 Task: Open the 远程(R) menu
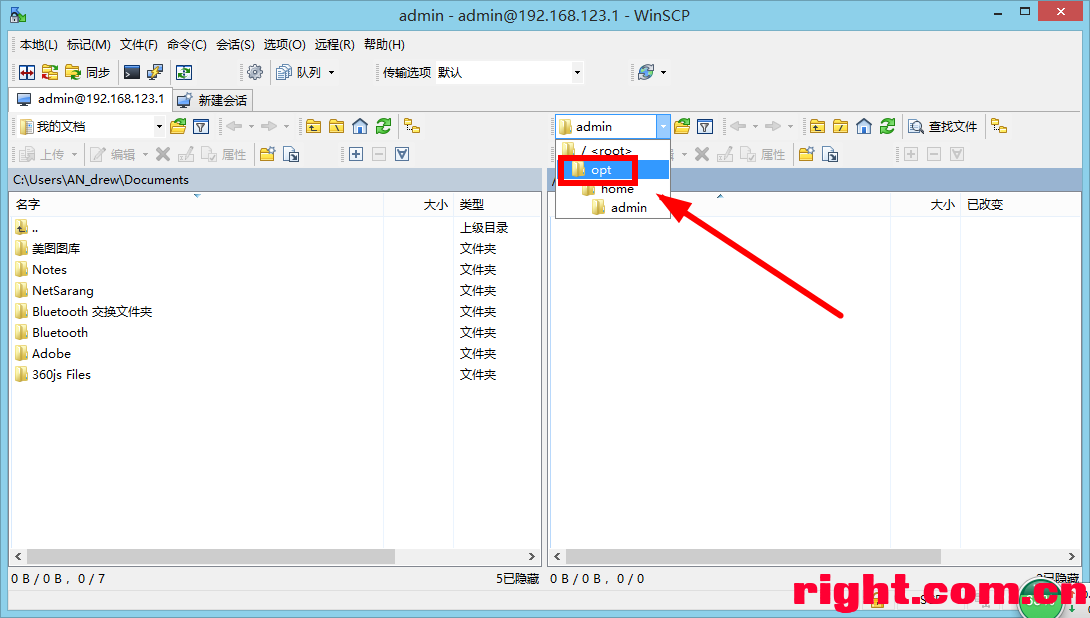tap(334, 44)
